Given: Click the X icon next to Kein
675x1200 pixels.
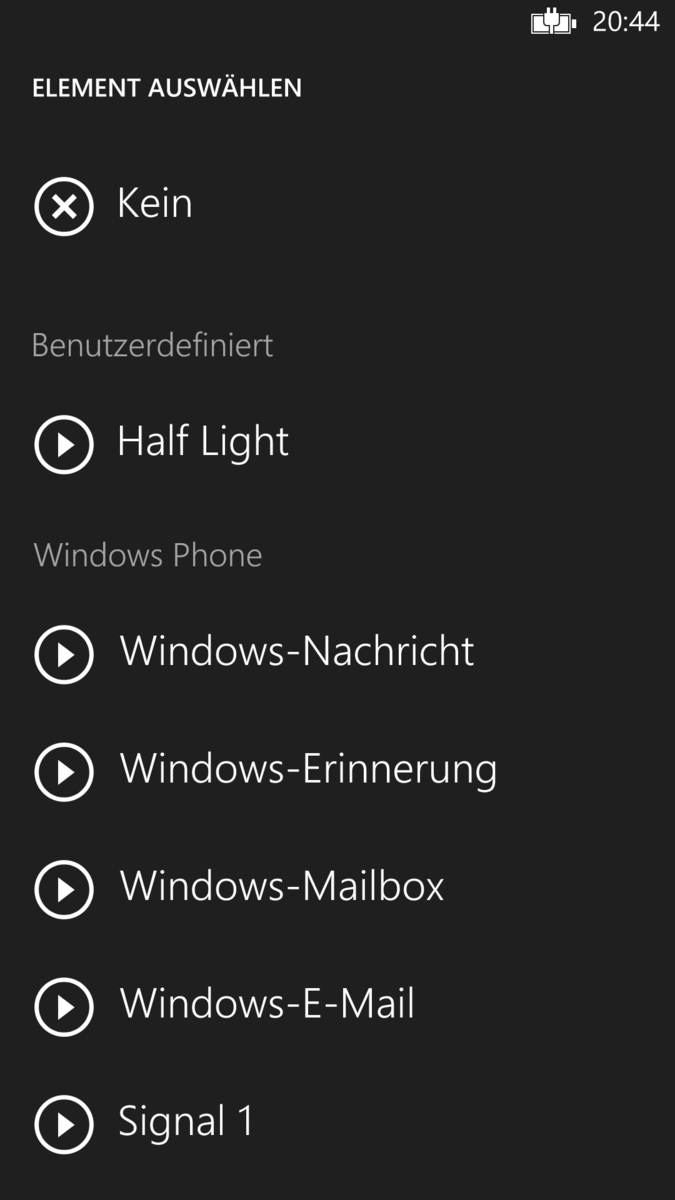Looking at the screenshot, I should click(64, 207).
